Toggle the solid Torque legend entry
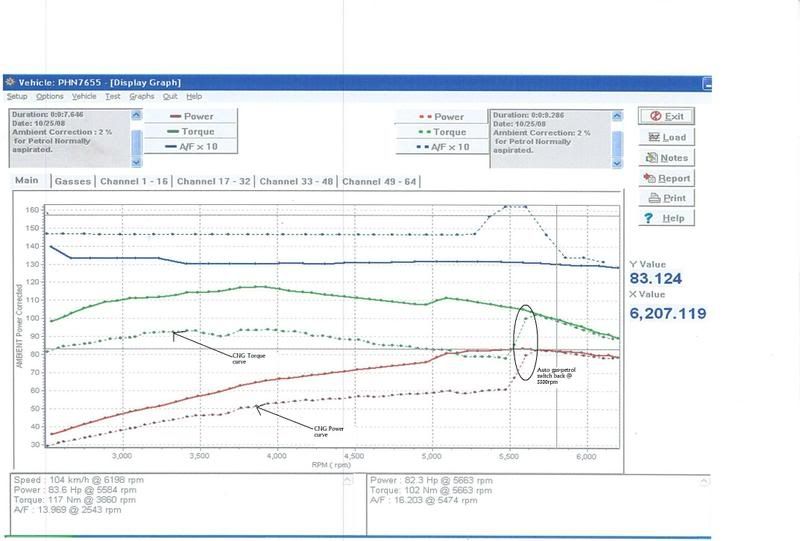 tap(191, 132)
